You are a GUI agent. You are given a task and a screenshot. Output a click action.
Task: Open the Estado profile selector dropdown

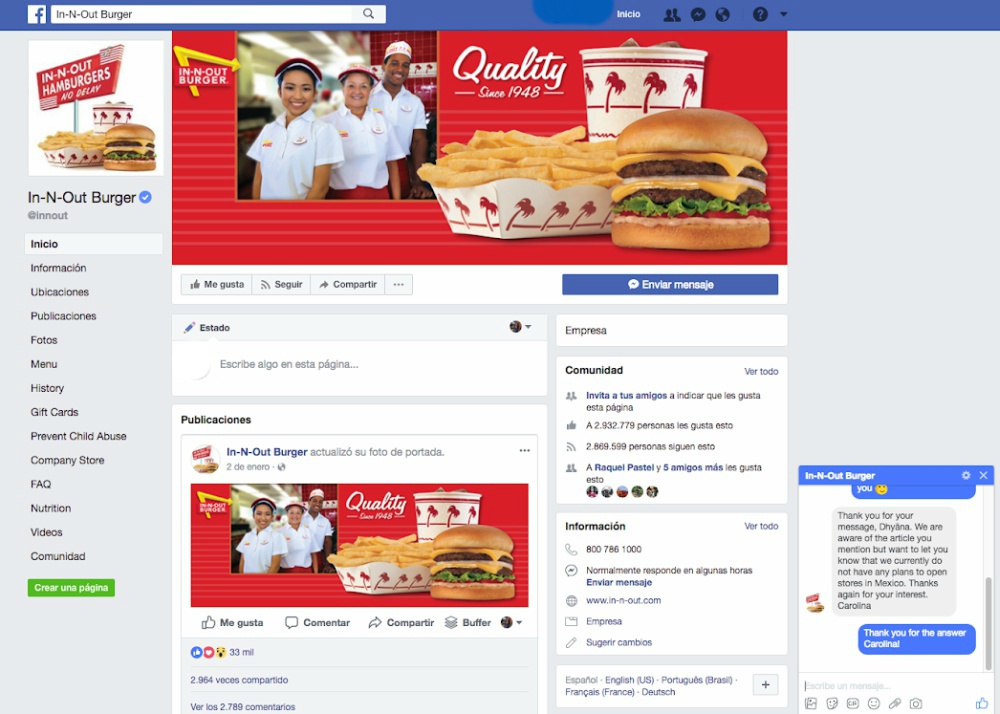click(x=520, y=327)
